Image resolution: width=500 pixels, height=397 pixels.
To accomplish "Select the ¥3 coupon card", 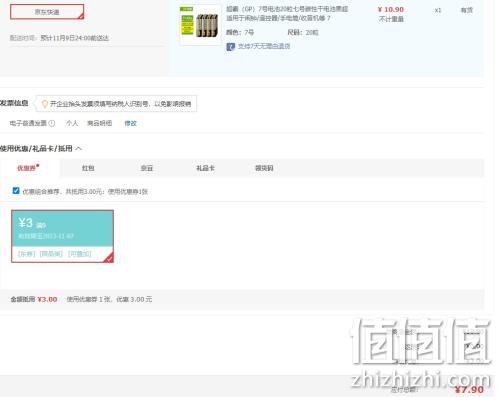I will [62, 236].
